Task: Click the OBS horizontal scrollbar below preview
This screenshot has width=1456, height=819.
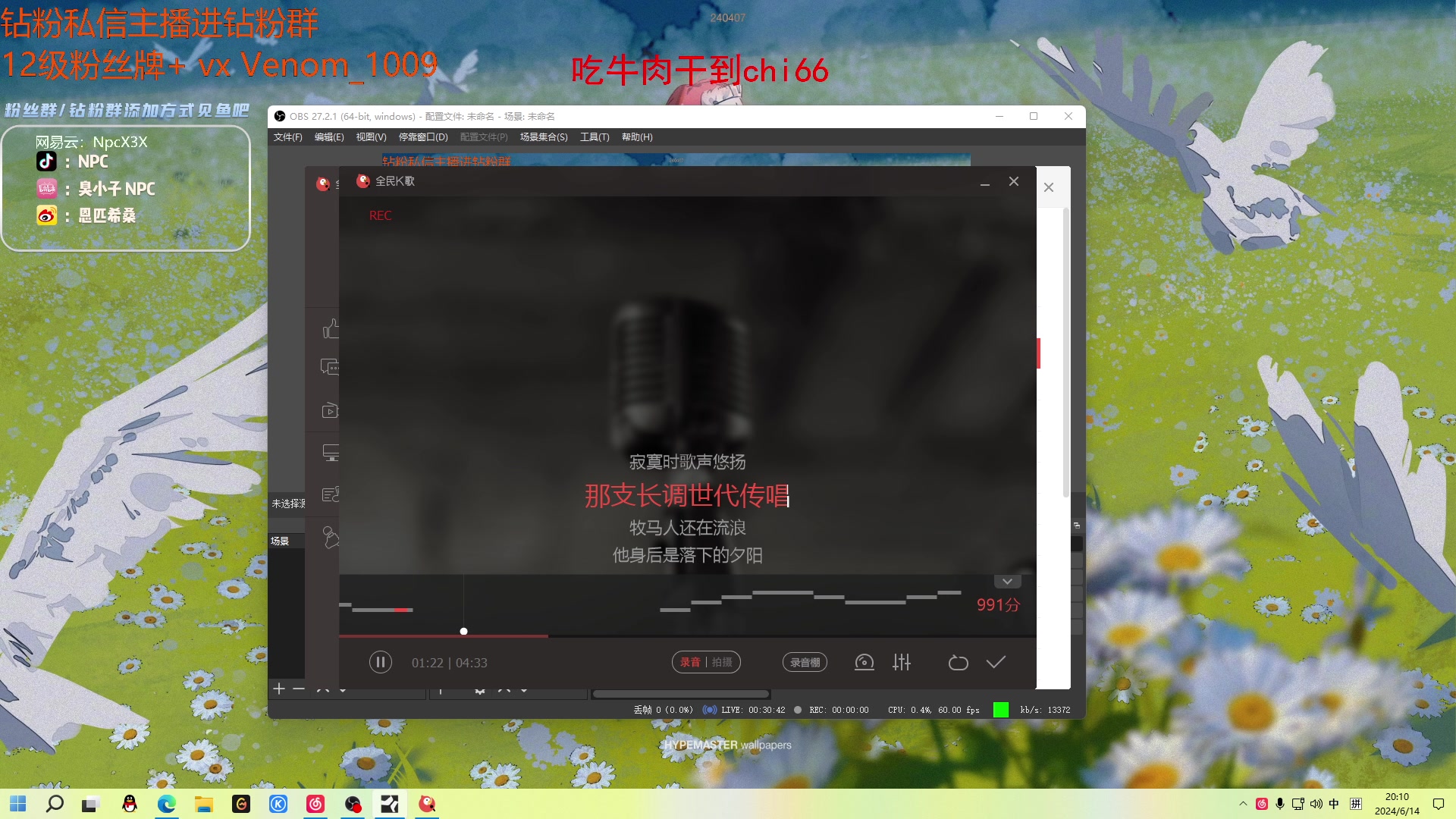Action: click(681, 694)
